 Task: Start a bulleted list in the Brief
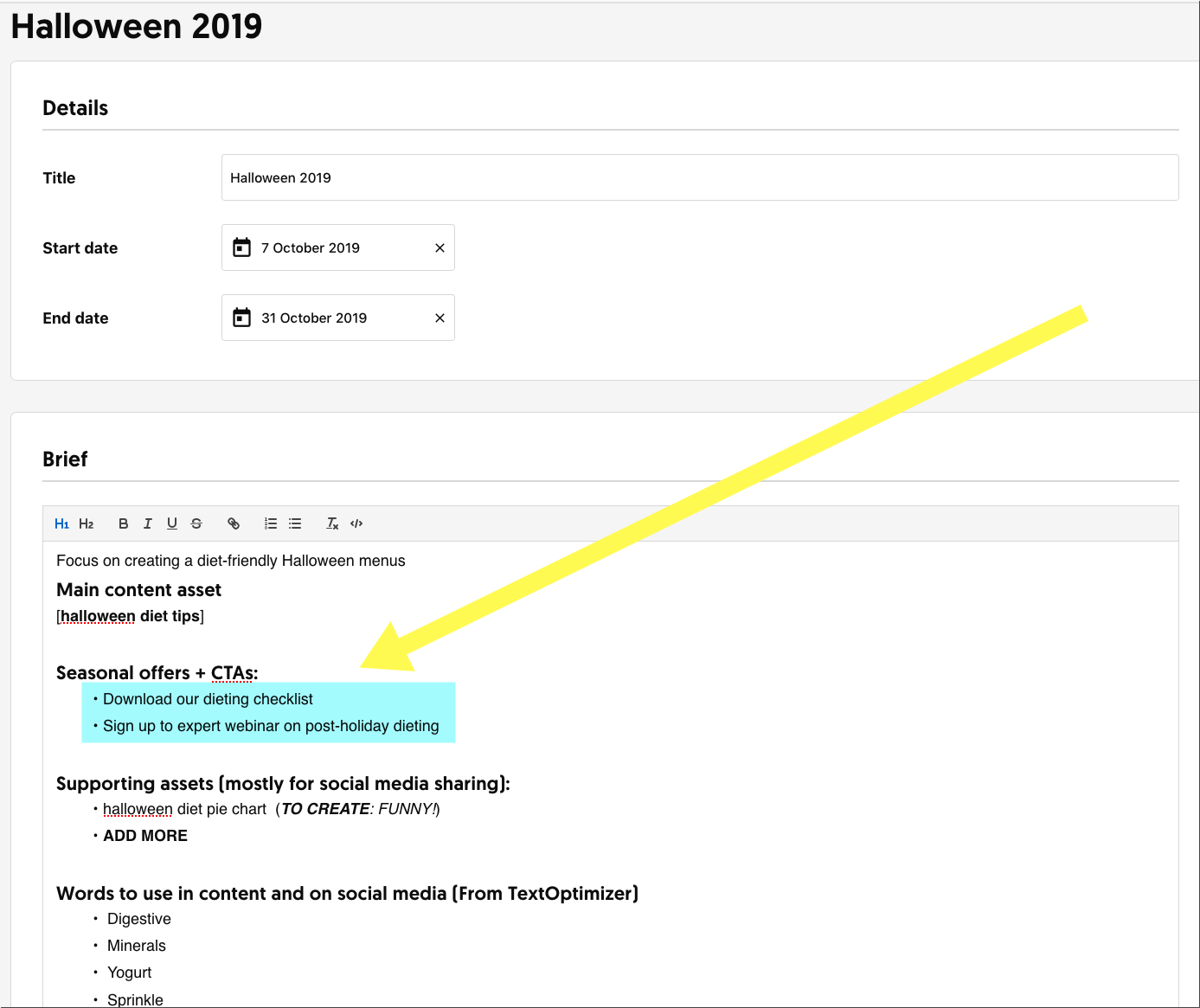click(x=295, y=523)
